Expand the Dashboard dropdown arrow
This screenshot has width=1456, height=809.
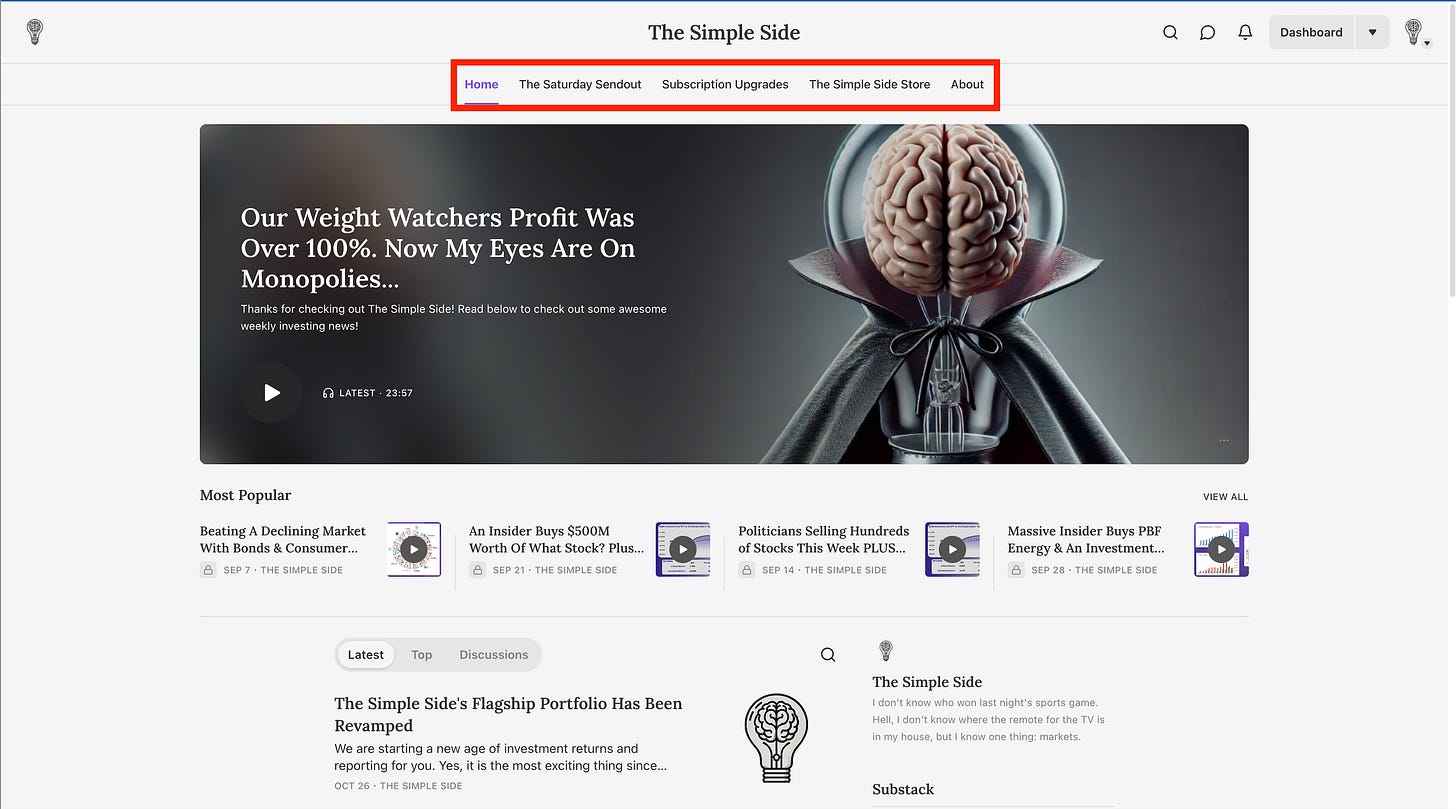[1372, 32]
